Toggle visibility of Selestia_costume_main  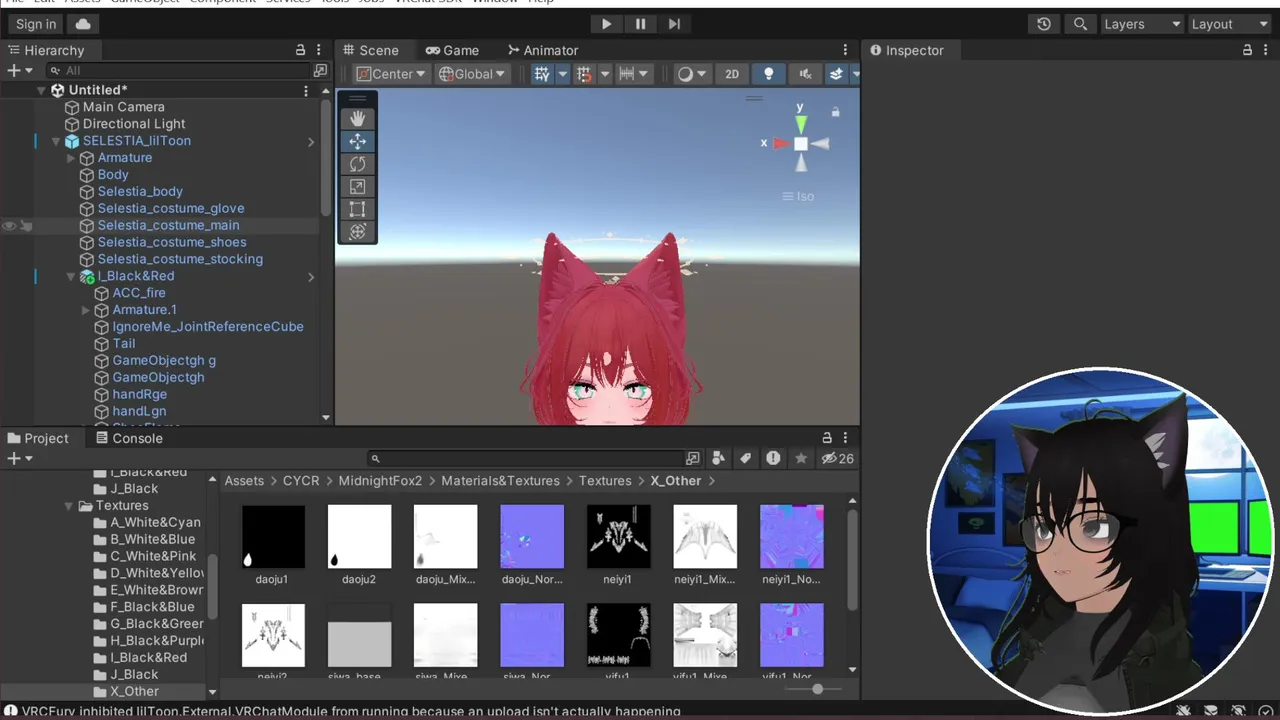point(9,226)
